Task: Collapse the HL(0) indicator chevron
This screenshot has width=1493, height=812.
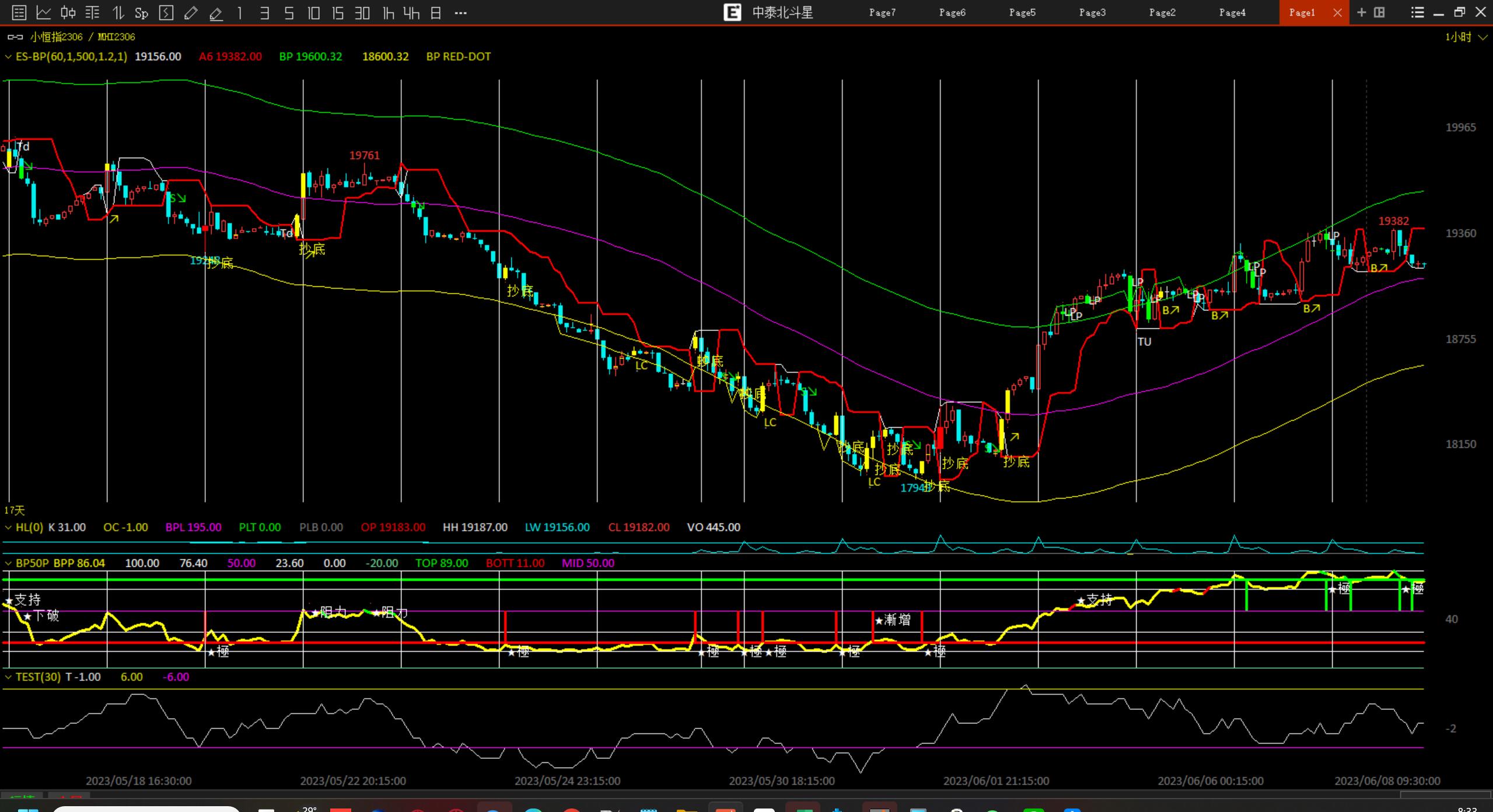Action: 8,527
